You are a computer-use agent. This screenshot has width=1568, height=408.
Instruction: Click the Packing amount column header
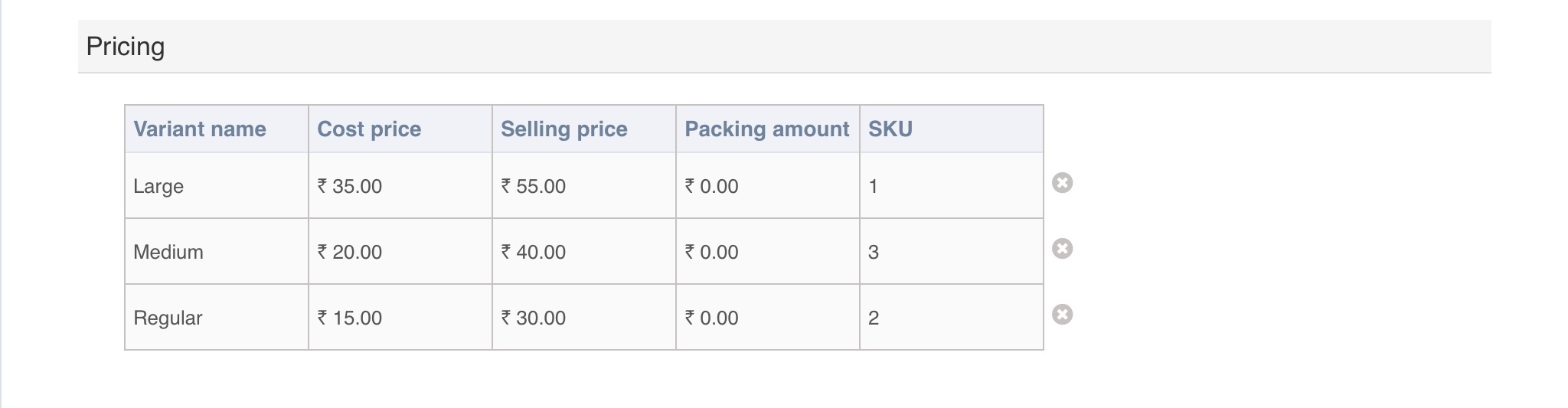pos(766,129)
